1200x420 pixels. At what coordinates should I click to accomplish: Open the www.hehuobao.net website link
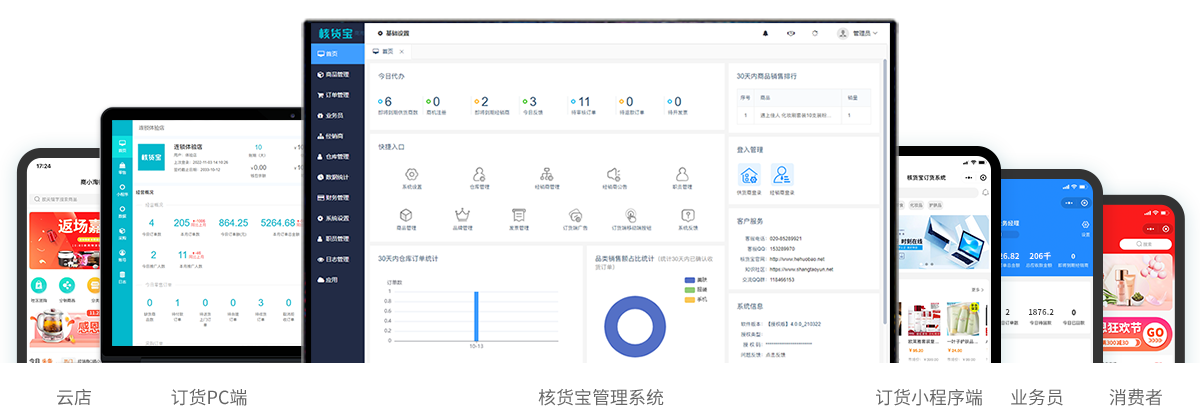point(795,258)
